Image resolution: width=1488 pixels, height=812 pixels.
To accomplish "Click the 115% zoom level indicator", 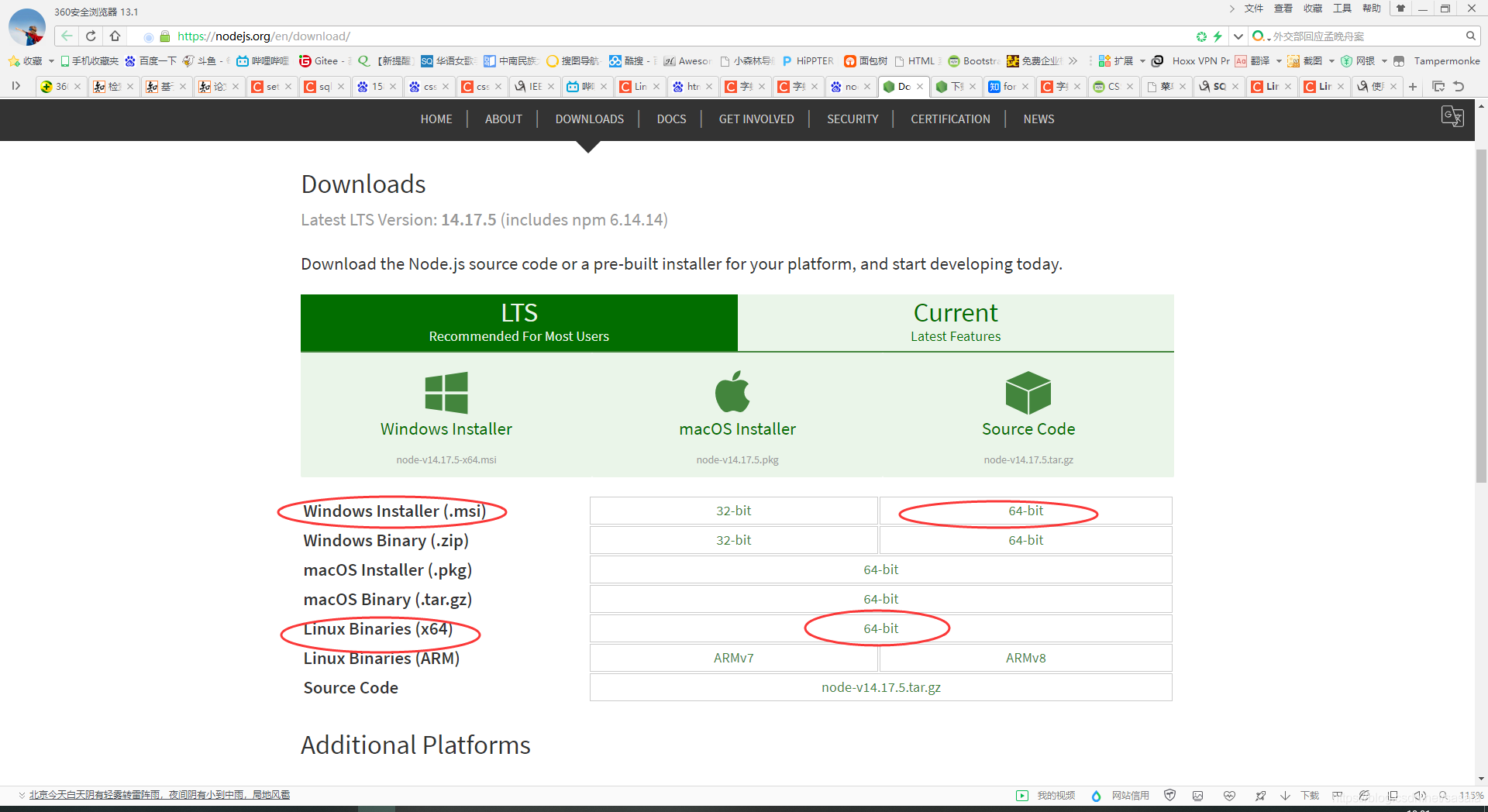I will 1471,796.
